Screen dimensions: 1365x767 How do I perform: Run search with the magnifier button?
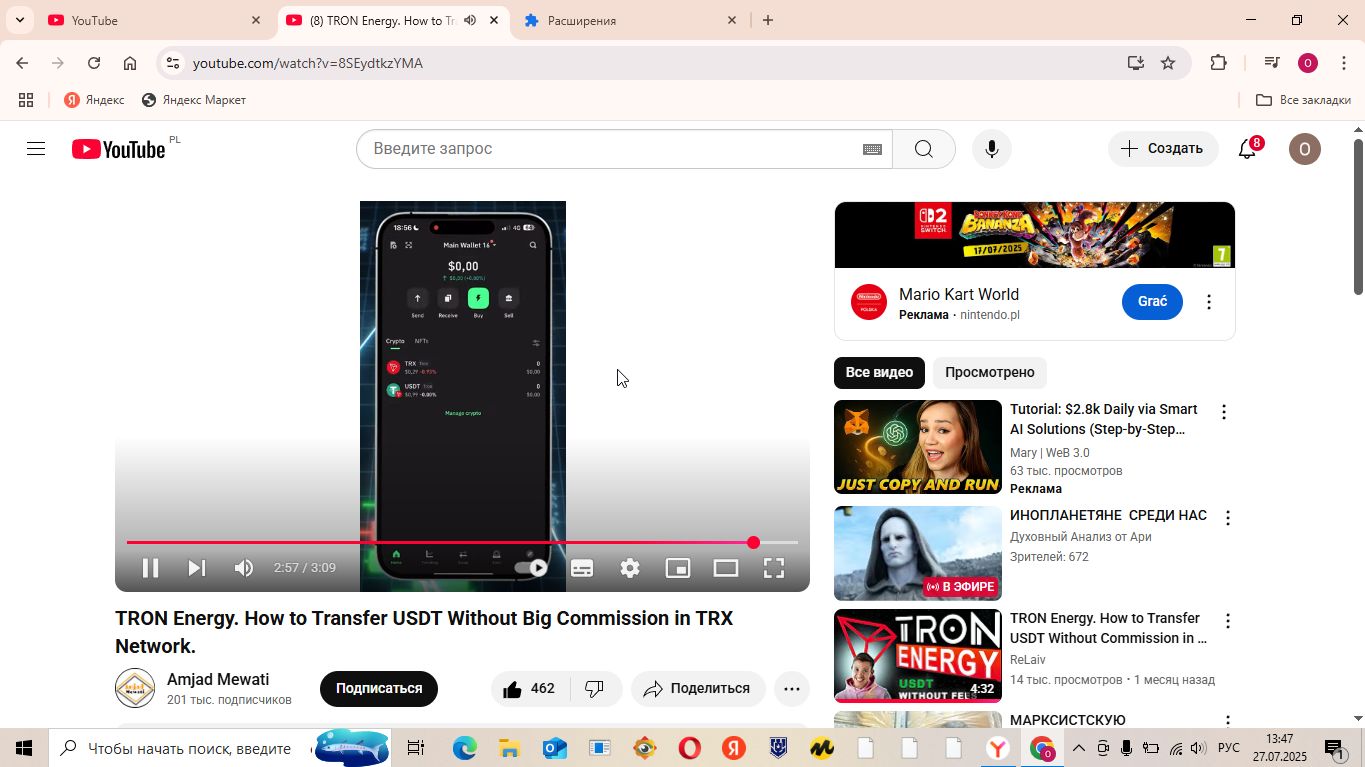click(x=924, y=149)
